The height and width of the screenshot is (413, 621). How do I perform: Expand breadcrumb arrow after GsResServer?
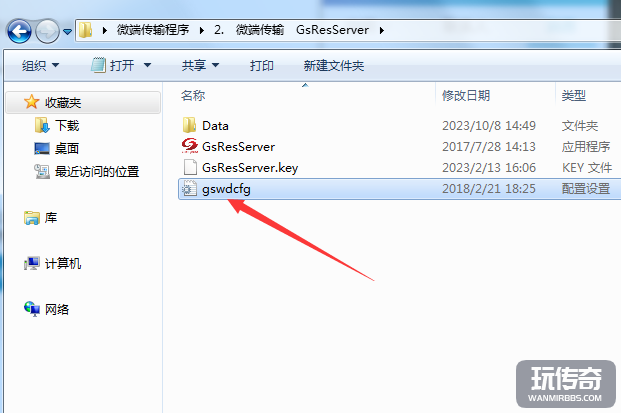382,30
